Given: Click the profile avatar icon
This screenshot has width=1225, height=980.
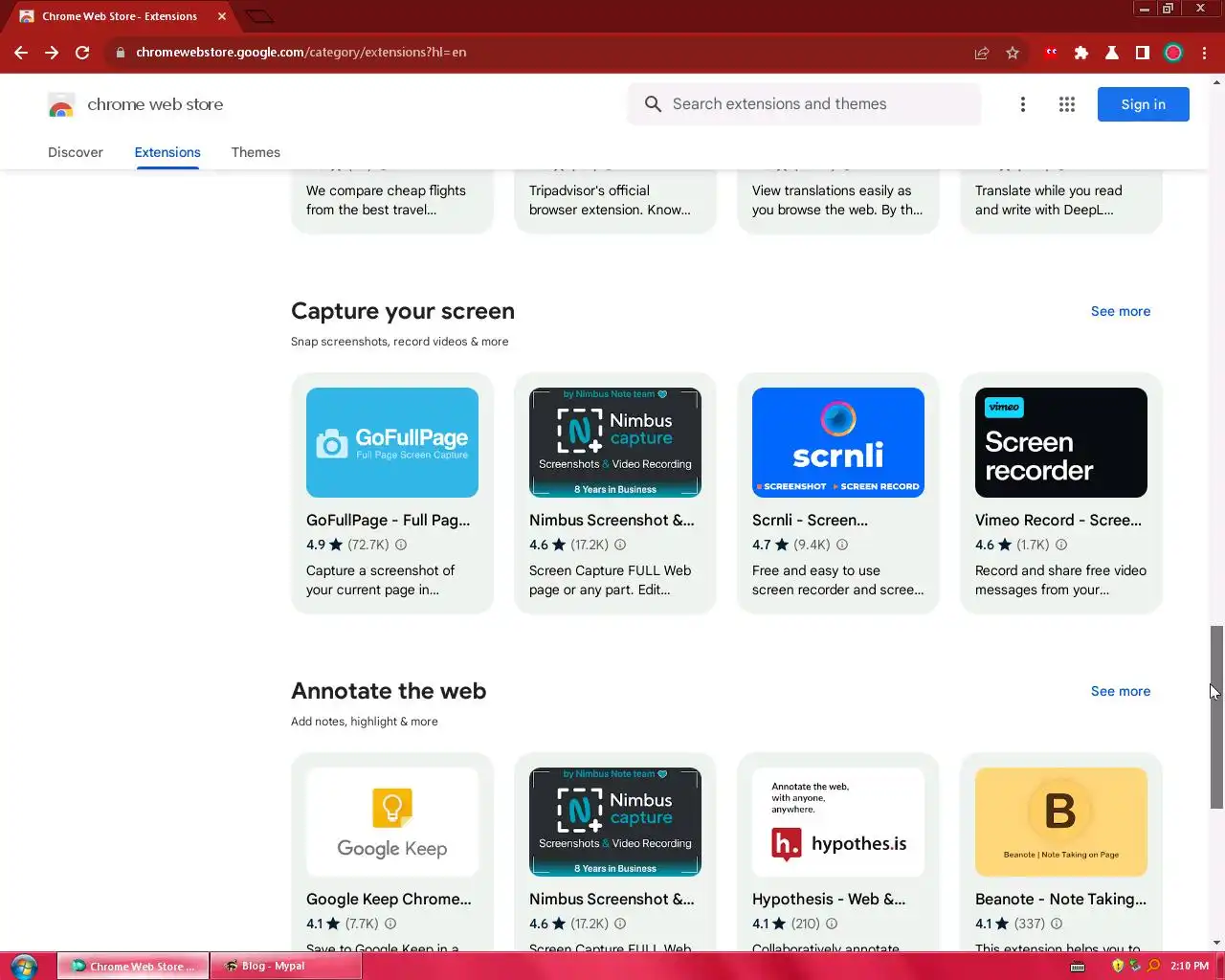Looking at the screenshot, I should (x=1173, y=53).
